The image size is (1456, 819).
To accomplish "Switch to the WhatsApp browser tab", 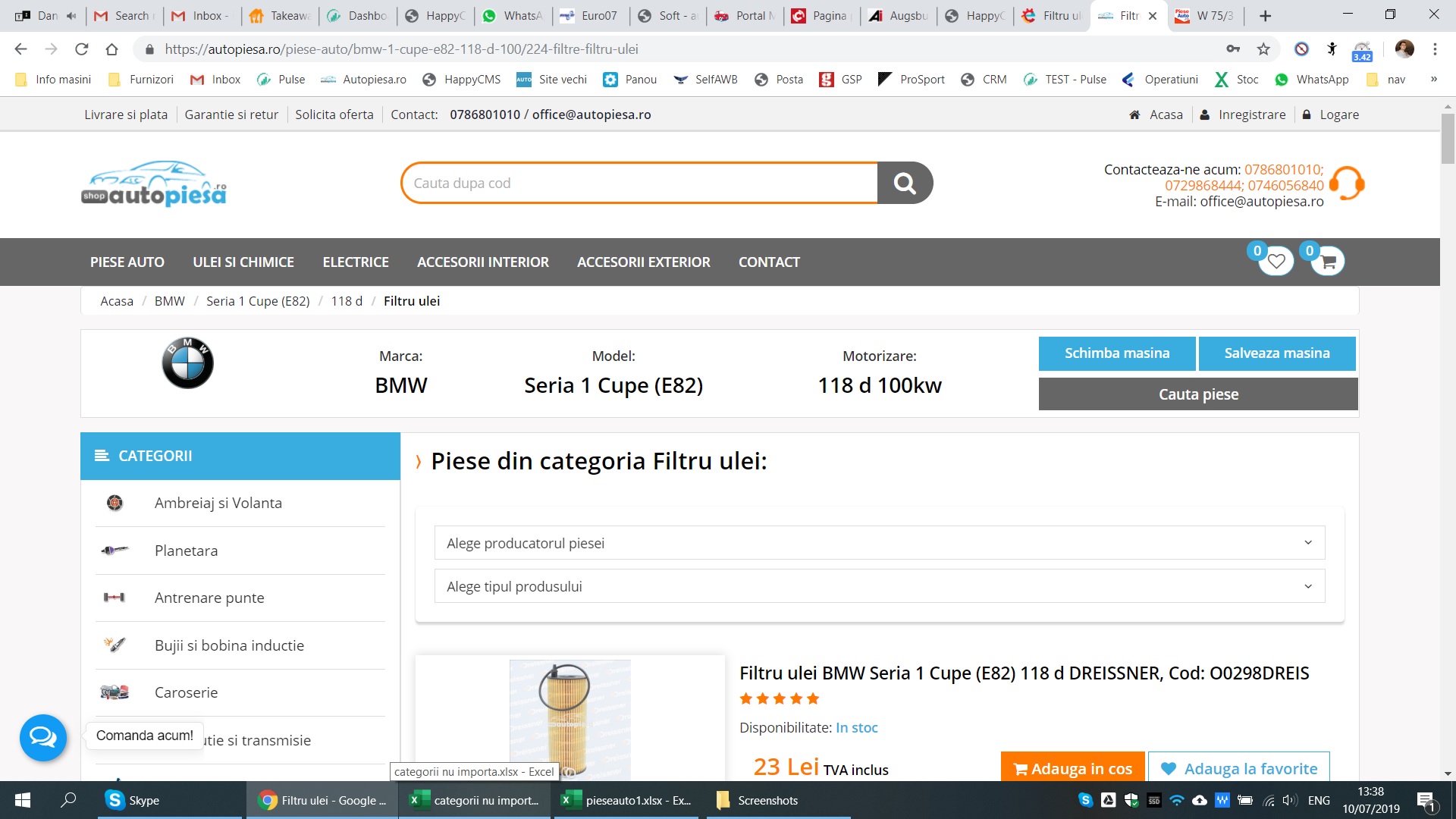I will (x=513, y=16).
